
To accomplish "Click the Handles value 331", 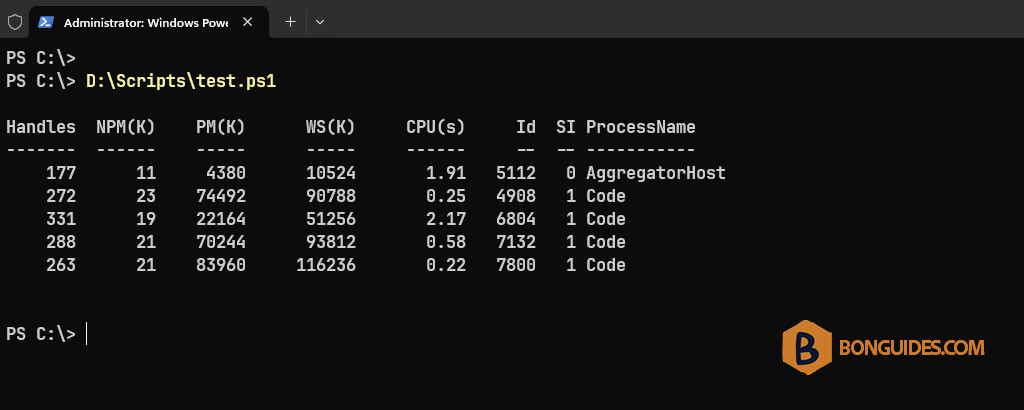I will pos(61,219).
